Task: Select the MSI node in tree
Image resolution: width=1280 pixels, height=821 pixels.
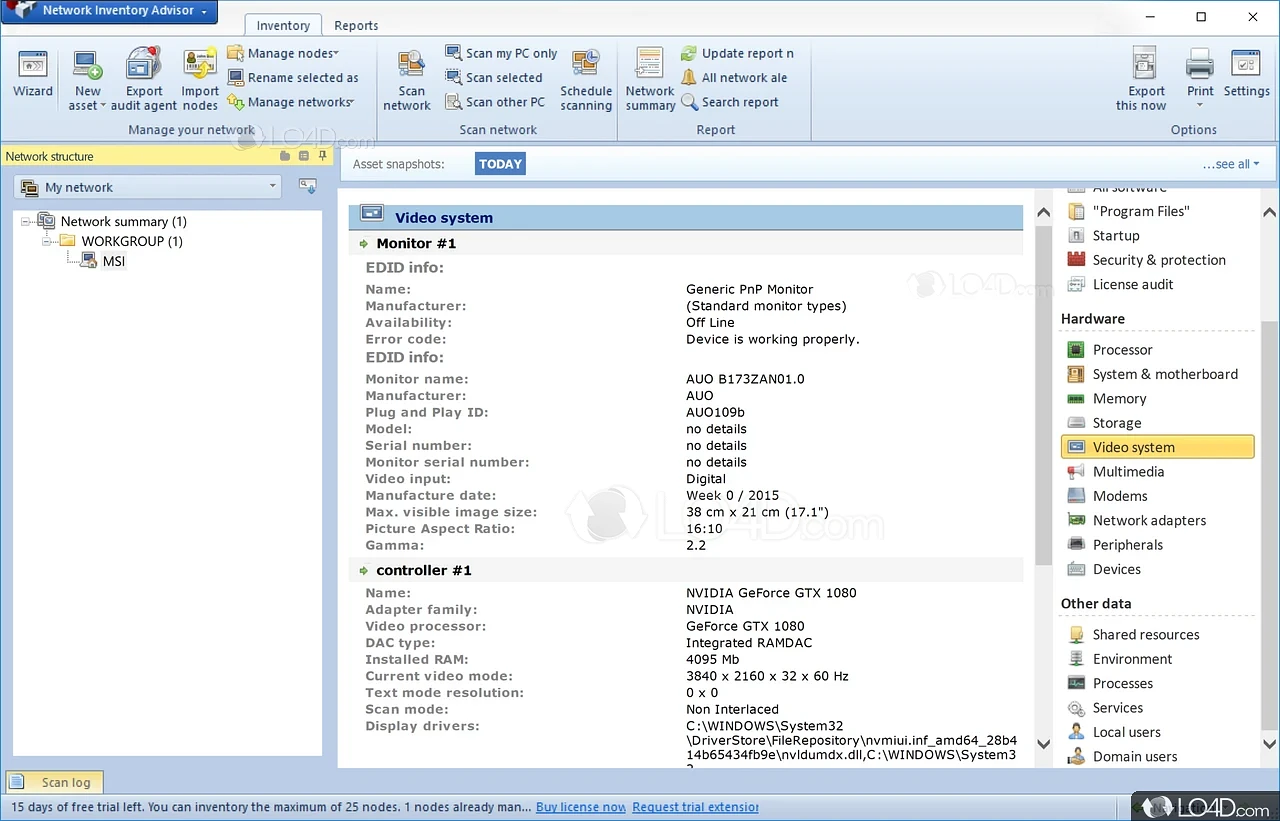Action: coord(113,261)
